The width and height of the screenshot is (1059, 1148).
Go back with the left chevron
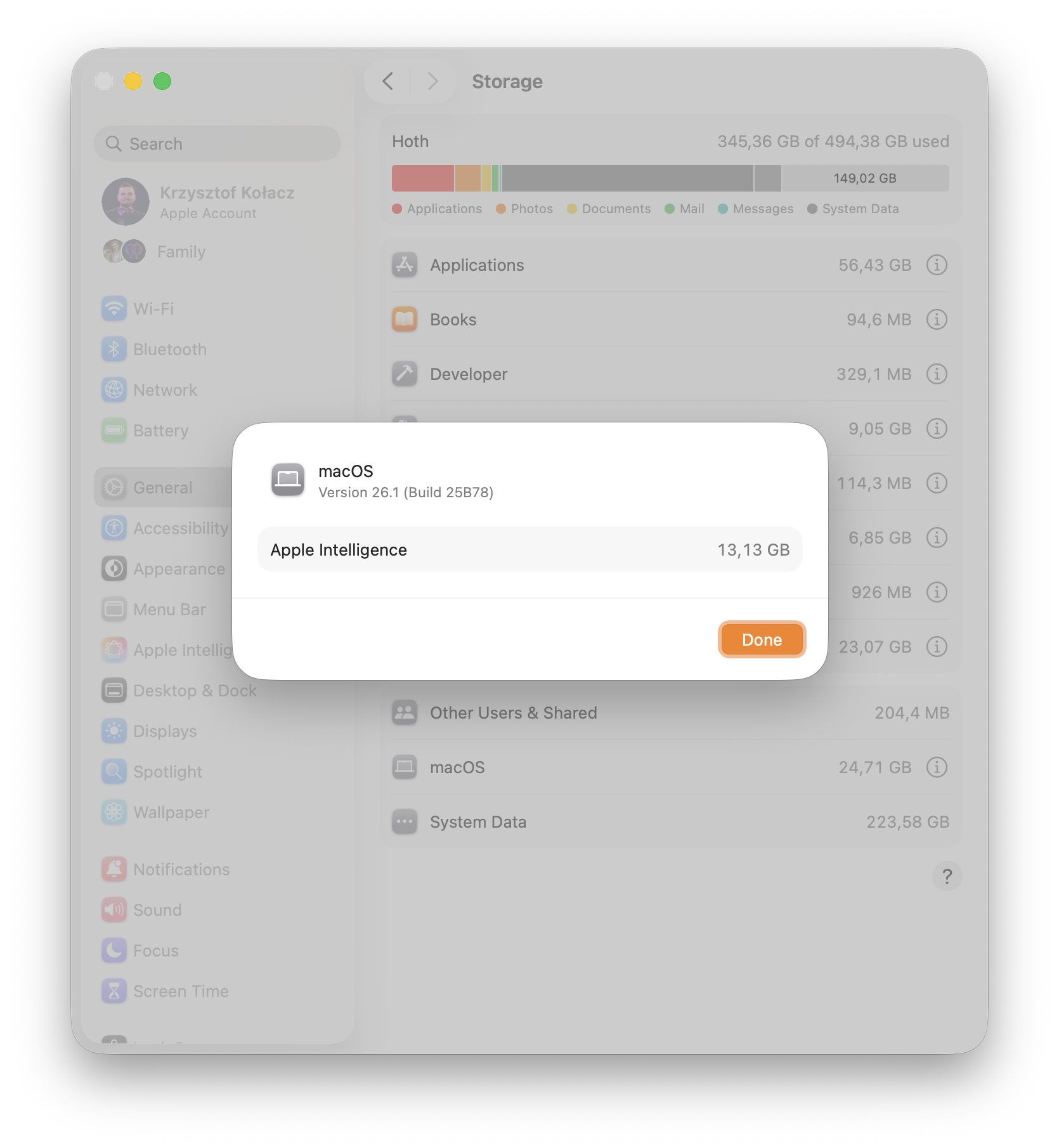point(388,81)
